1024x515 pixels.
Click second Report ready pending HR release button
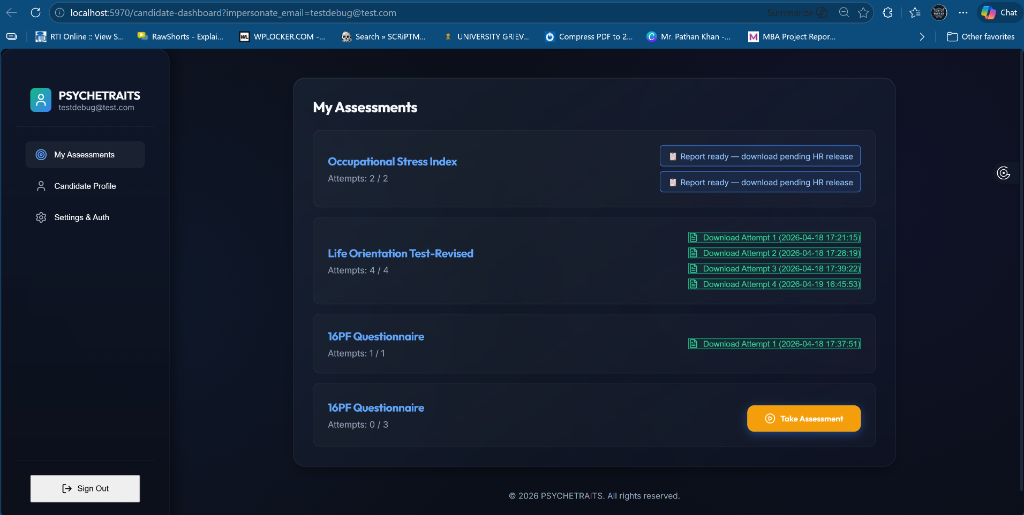click(x=760, y=182)
